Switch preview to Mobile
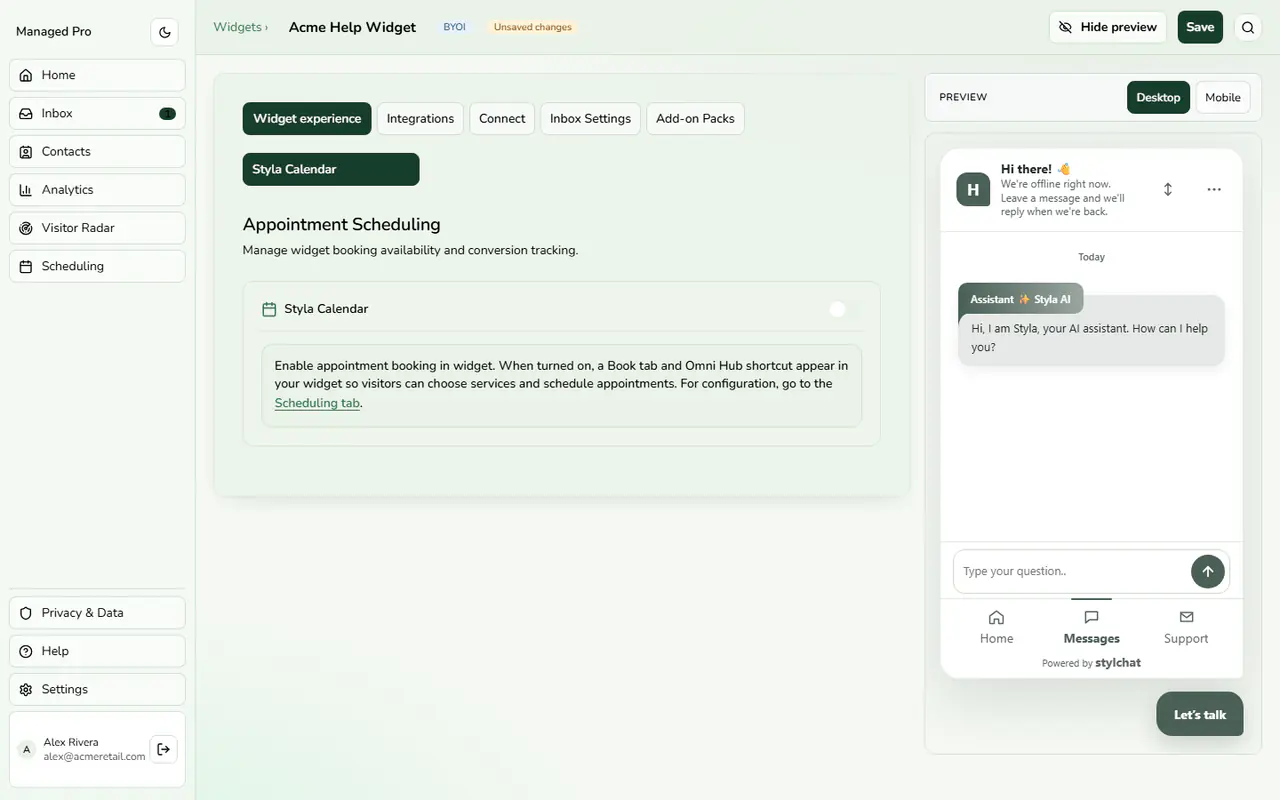Viewport: 1280px width, 800px height. (x=1223, y=97)
